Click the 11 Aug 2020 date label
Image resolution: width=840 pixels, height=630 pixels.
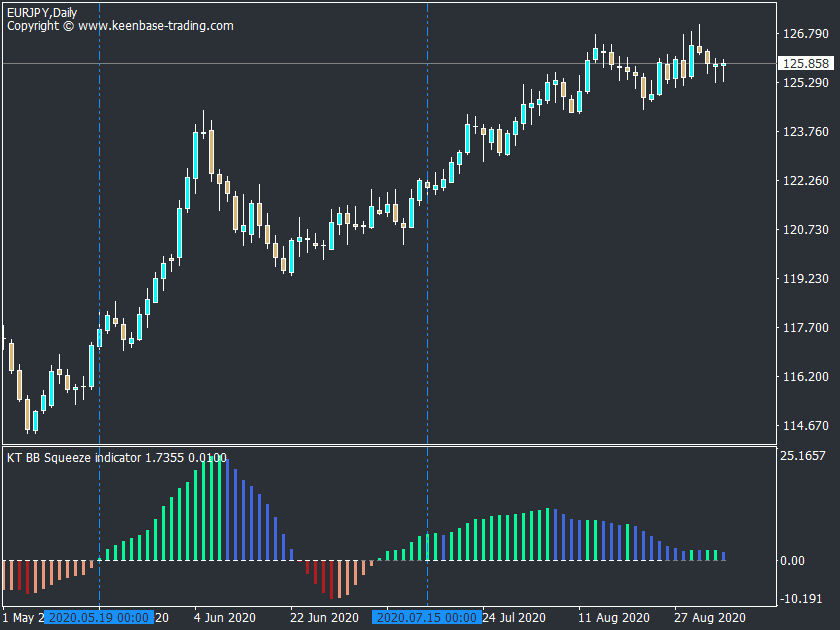coord(613,618)
